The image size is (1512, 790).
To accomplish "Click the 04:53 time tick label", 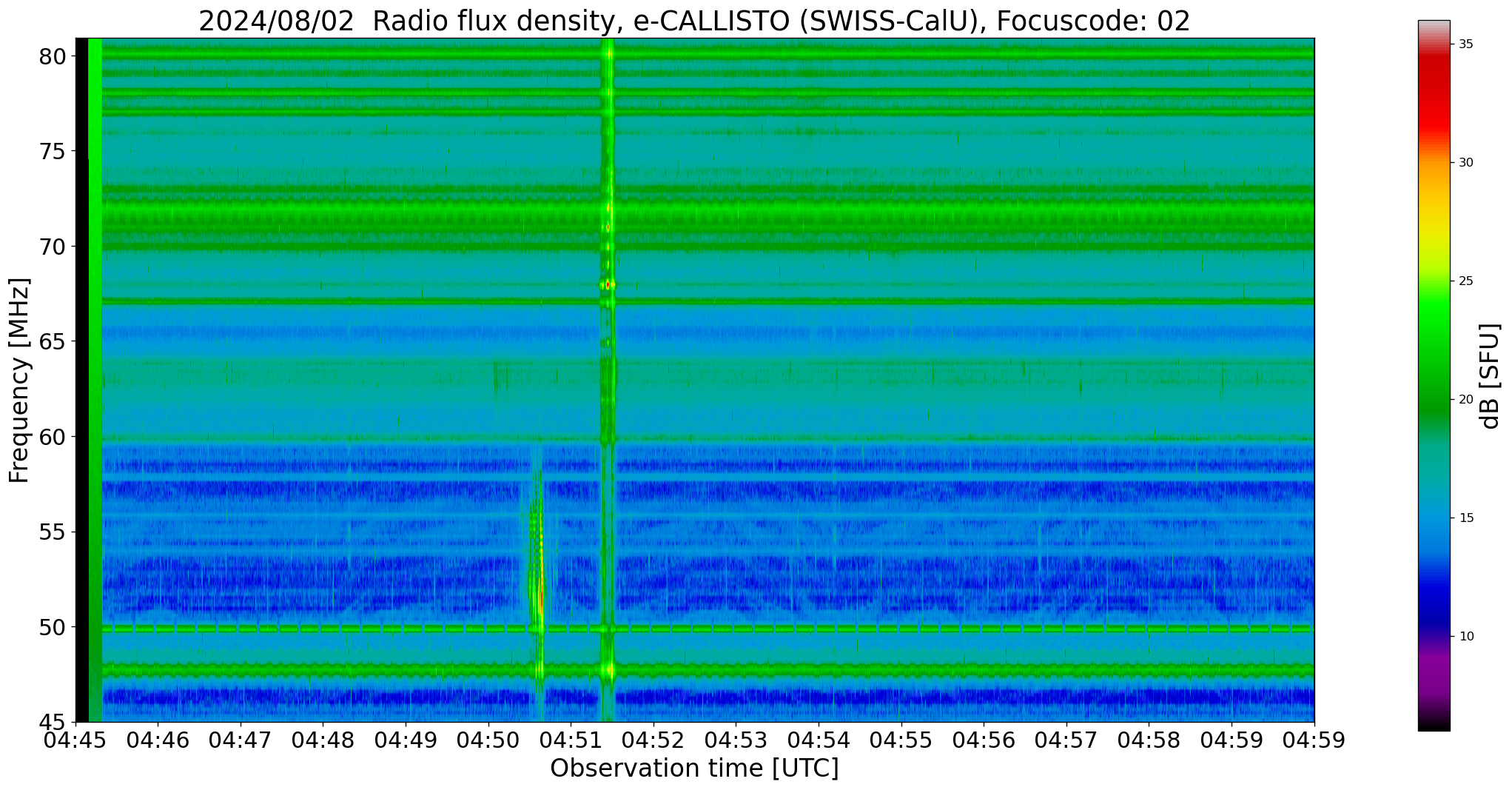I will click(736, 740).
